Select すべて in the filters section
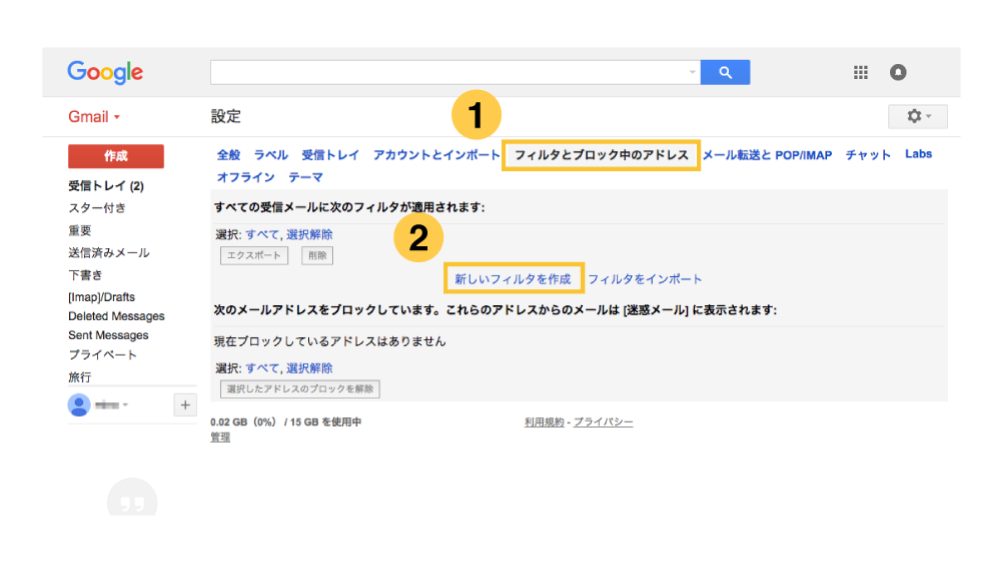This screenshot has height=562, width=1004. point(262,235)
